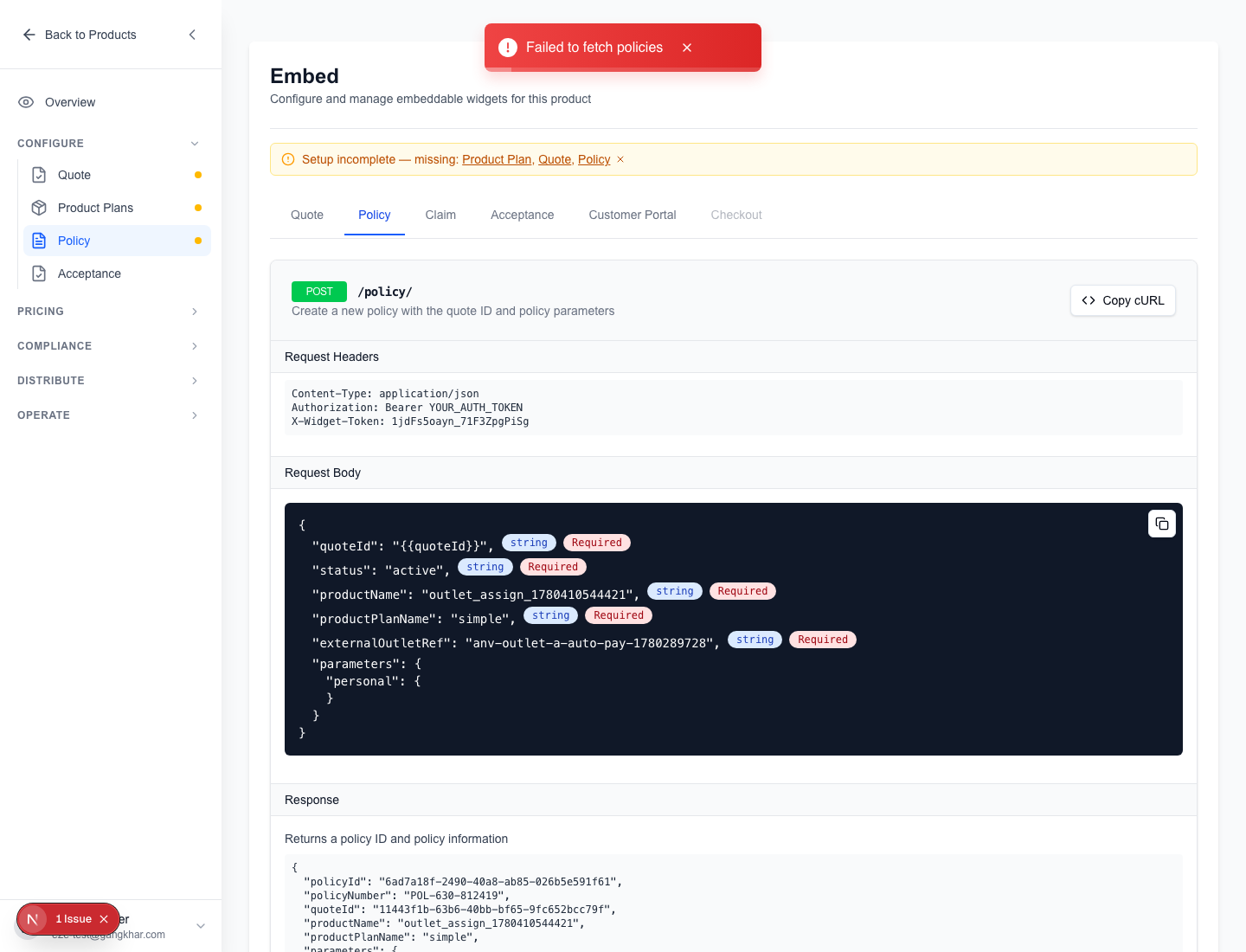The image size is (1246, 952).
Task: Select the Policy tab
Action: point(375,215)
